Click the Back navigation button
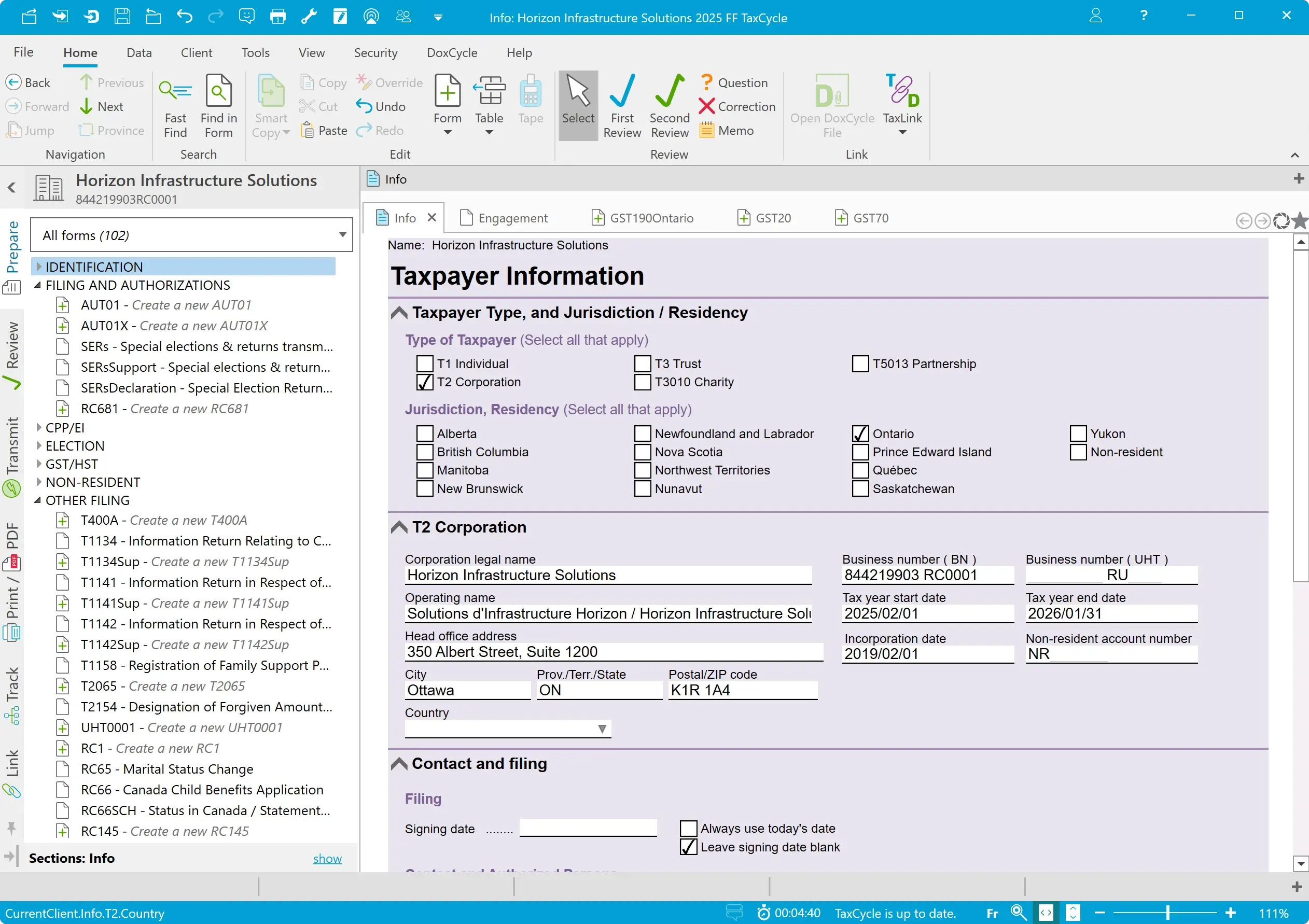This screenshot has width=1309, height=924. coord(29,82)
